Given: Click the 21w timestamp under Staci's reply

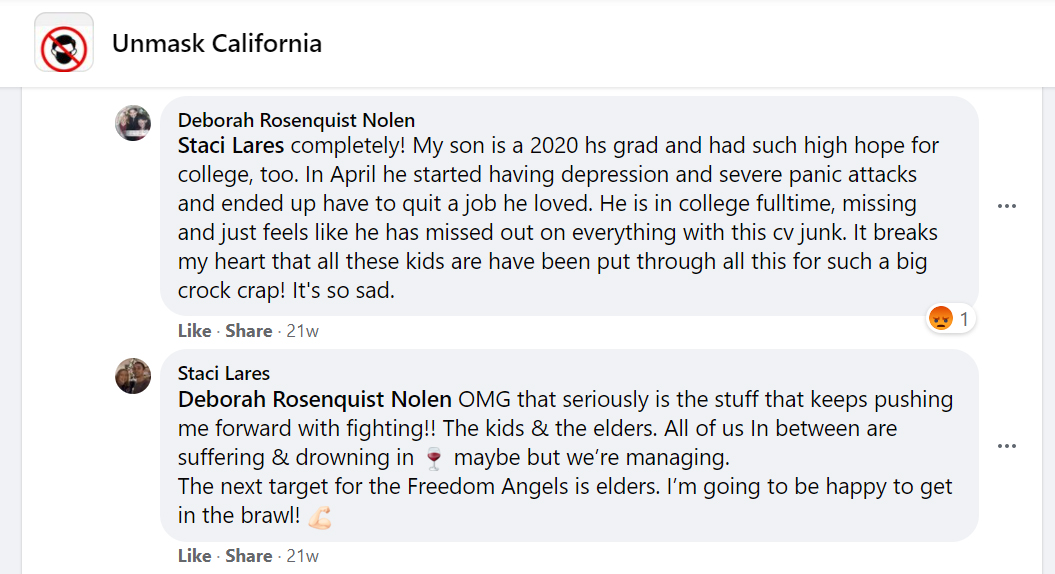Looking at the screenshot, I should tap(302, 556).
